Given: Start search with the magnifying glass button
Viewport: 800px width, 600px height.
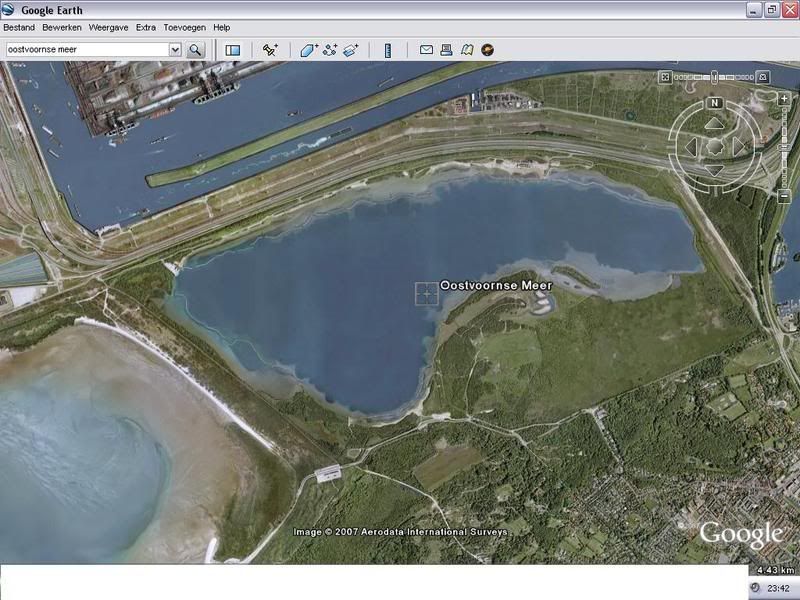Looking at the screenshot, I should (x=195, y=49).
